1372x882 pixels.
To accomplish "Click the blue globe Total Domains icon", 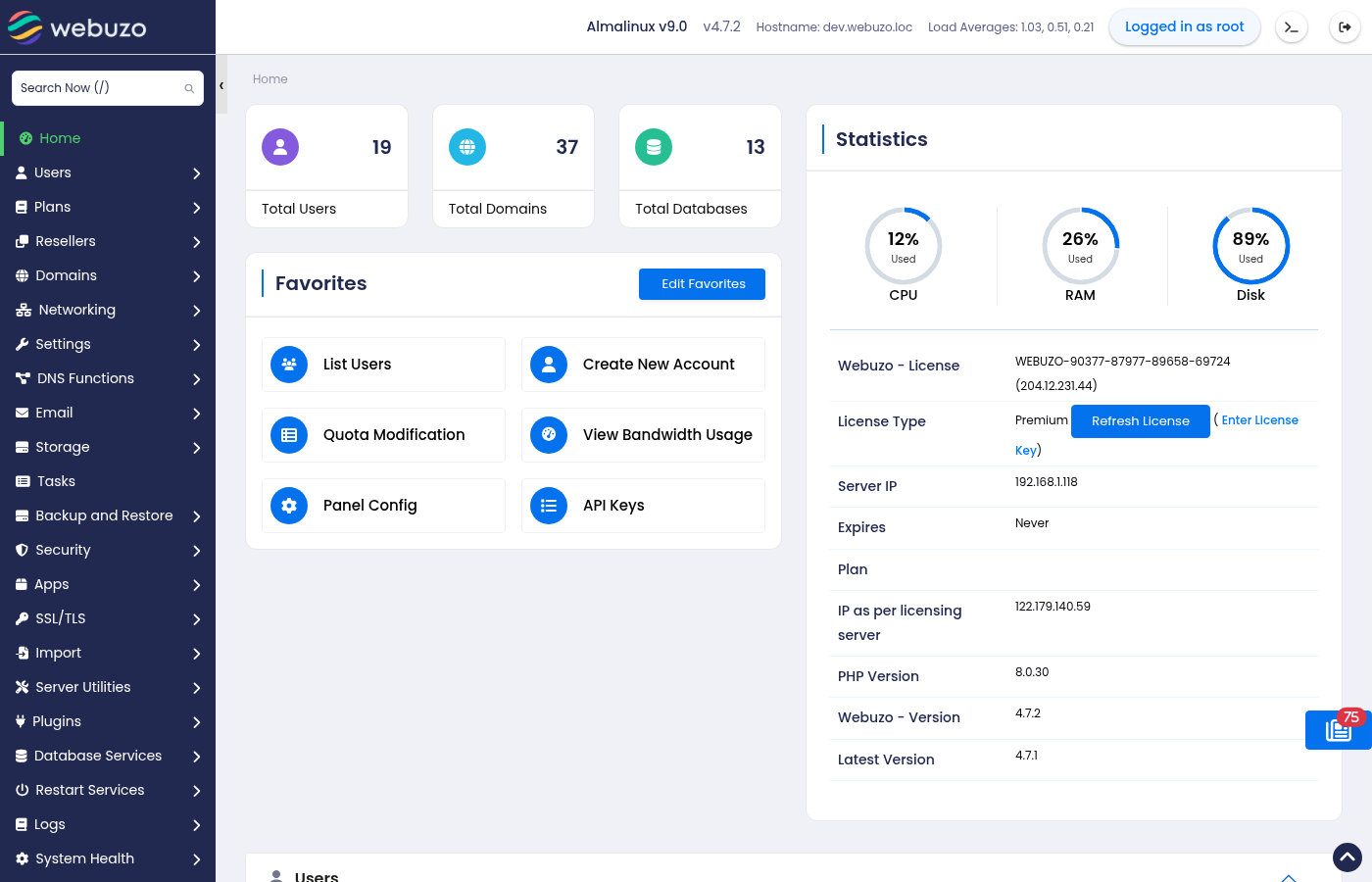I will pos(467,147).
